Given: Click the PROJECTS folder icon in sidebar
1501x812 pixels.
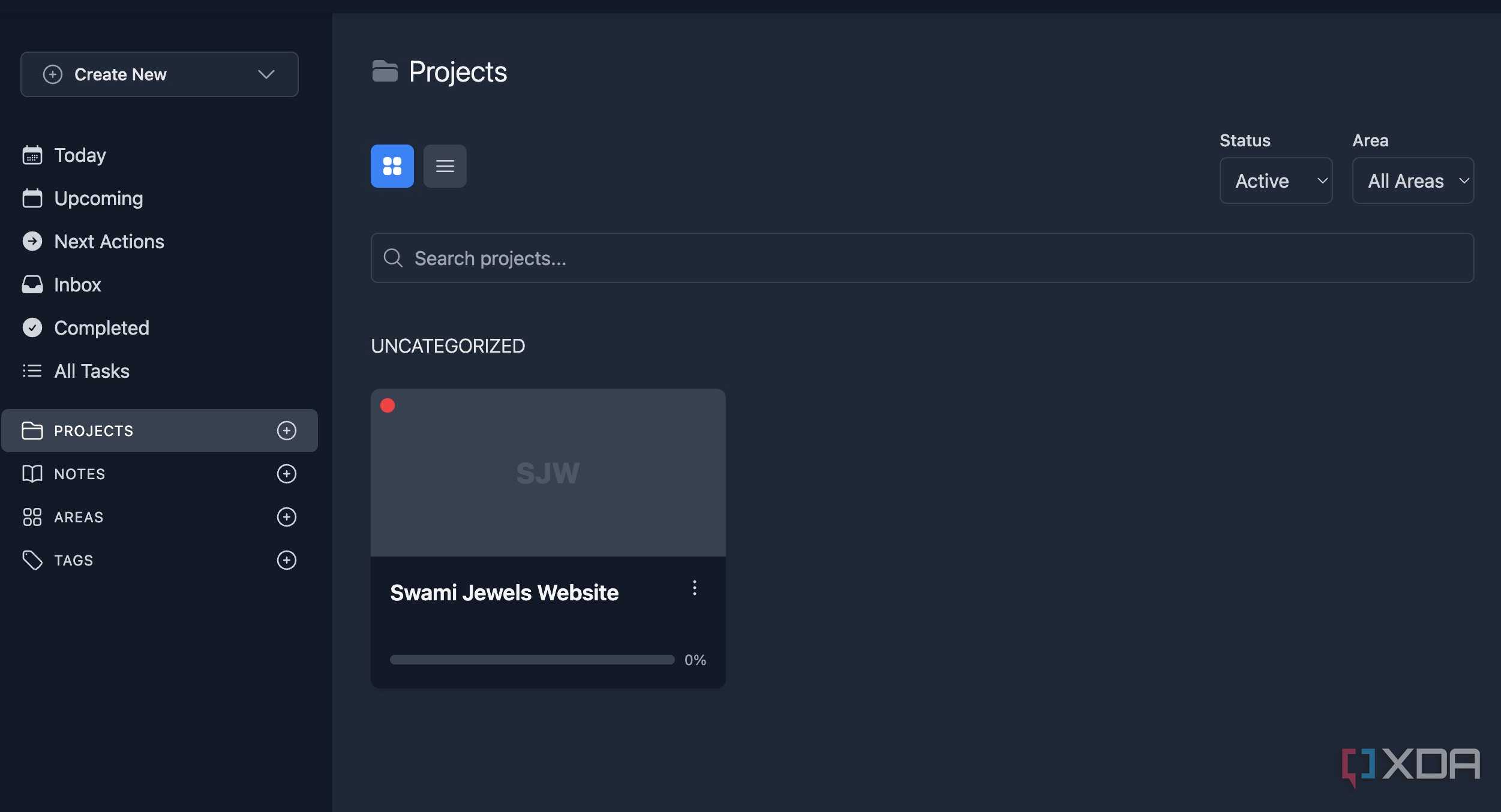Looking at the screenshot, I should [x=32, y=431].
